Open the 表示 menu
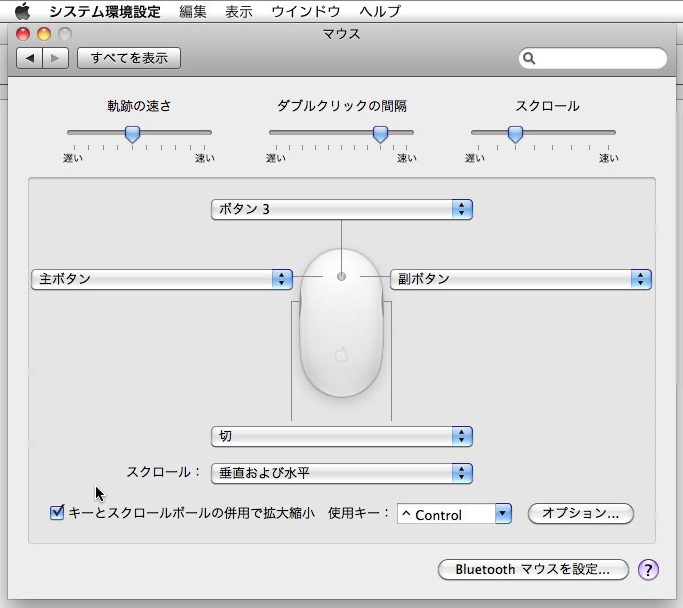Image resolution: width=683 pixels, height=608 pixels. click(239, 11)
